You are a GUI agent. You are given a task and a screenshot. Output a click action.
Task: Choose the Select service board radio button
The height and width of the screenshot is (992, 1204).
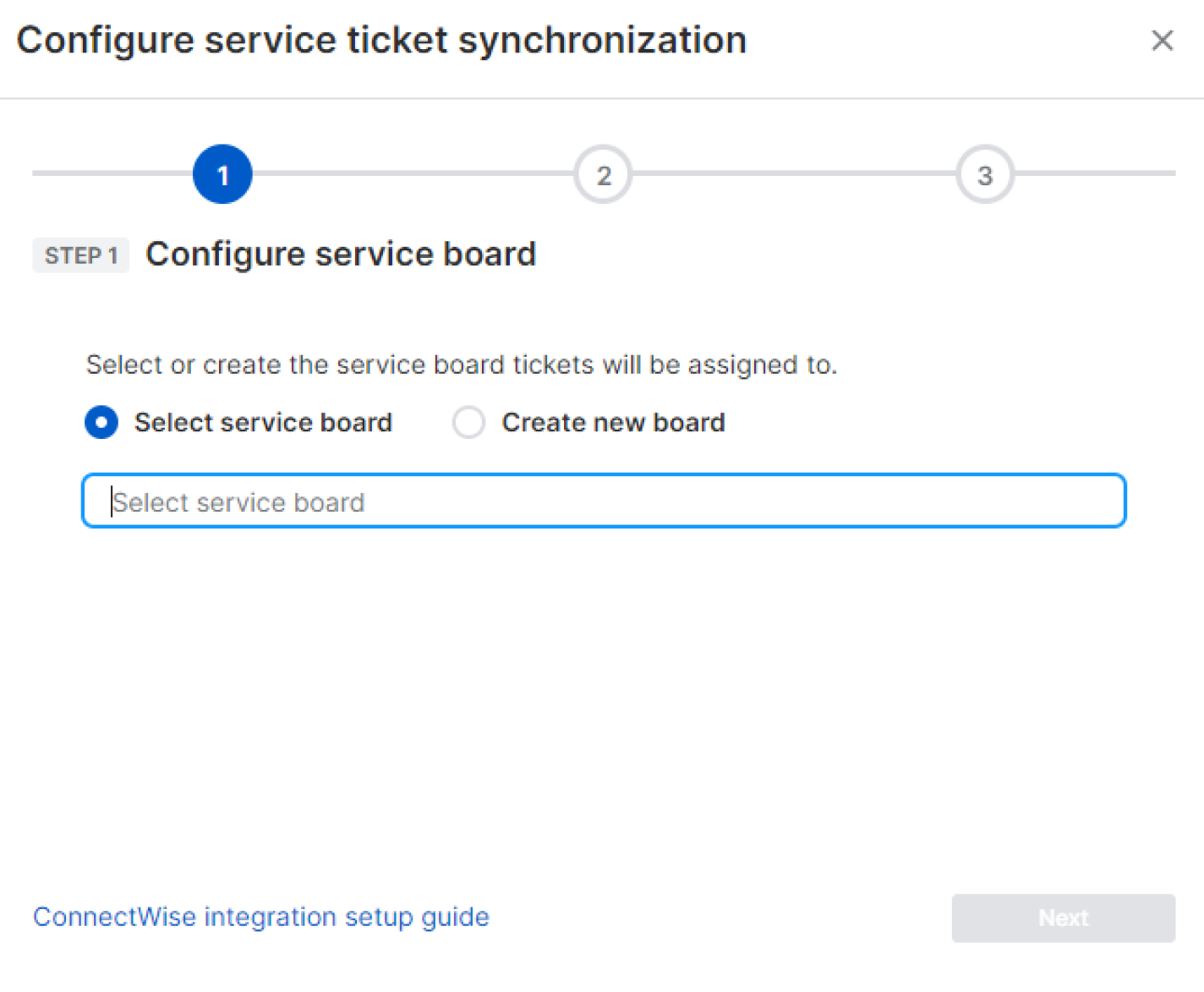point(101,422)
